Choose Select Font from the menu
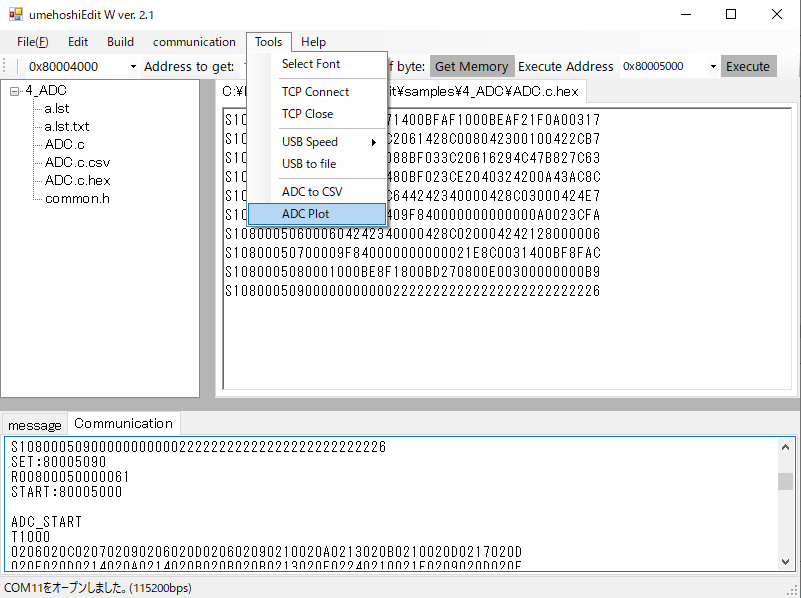Screen dimensions: 801x598 [x=310, y=64]
